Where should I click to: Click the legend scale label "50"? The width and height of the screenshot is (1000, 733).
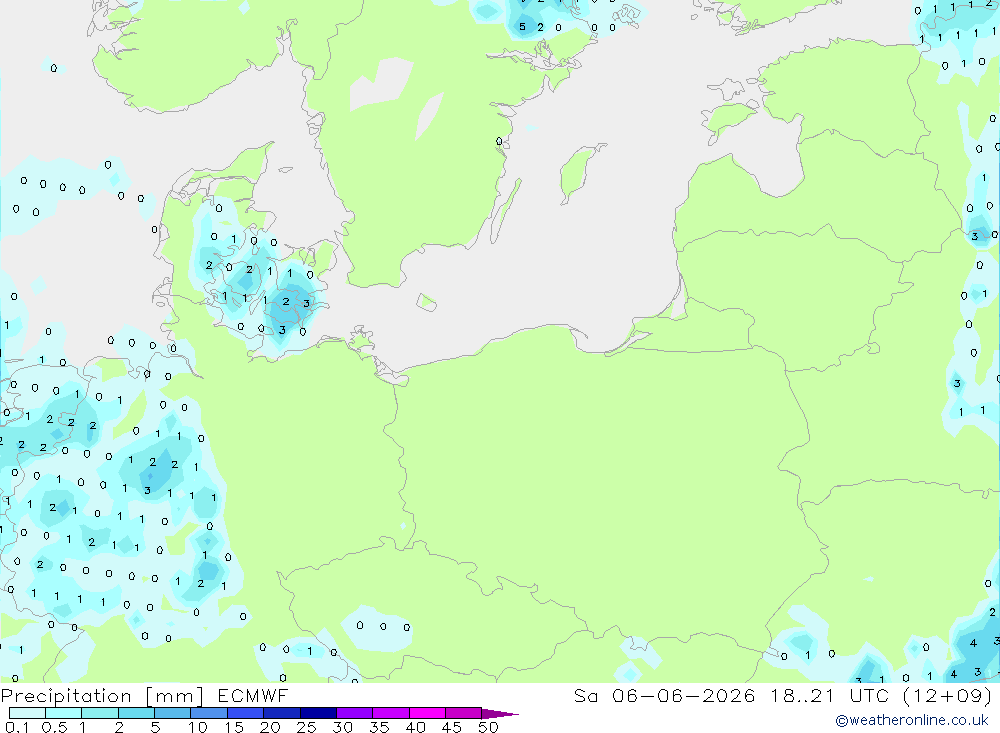[x=488, y=727]
